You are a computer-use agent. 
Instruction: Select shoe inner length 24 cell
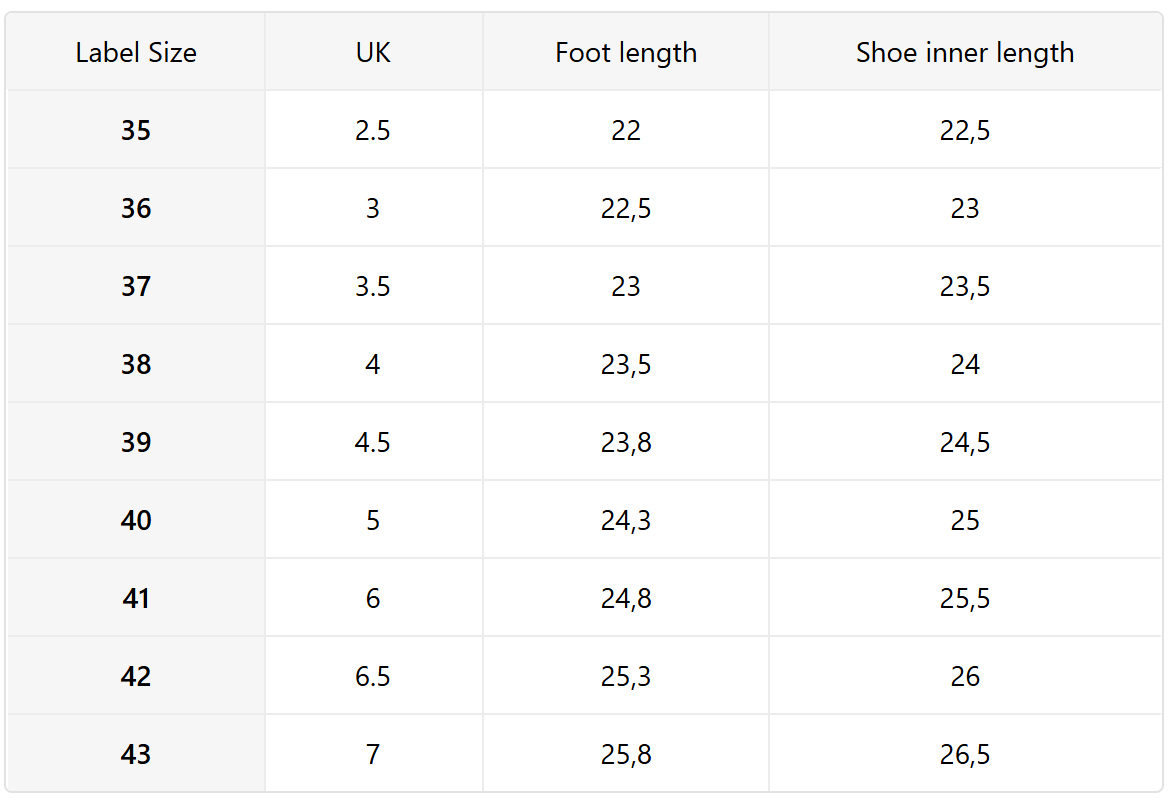pyautogui.click(x=965, y=364)
